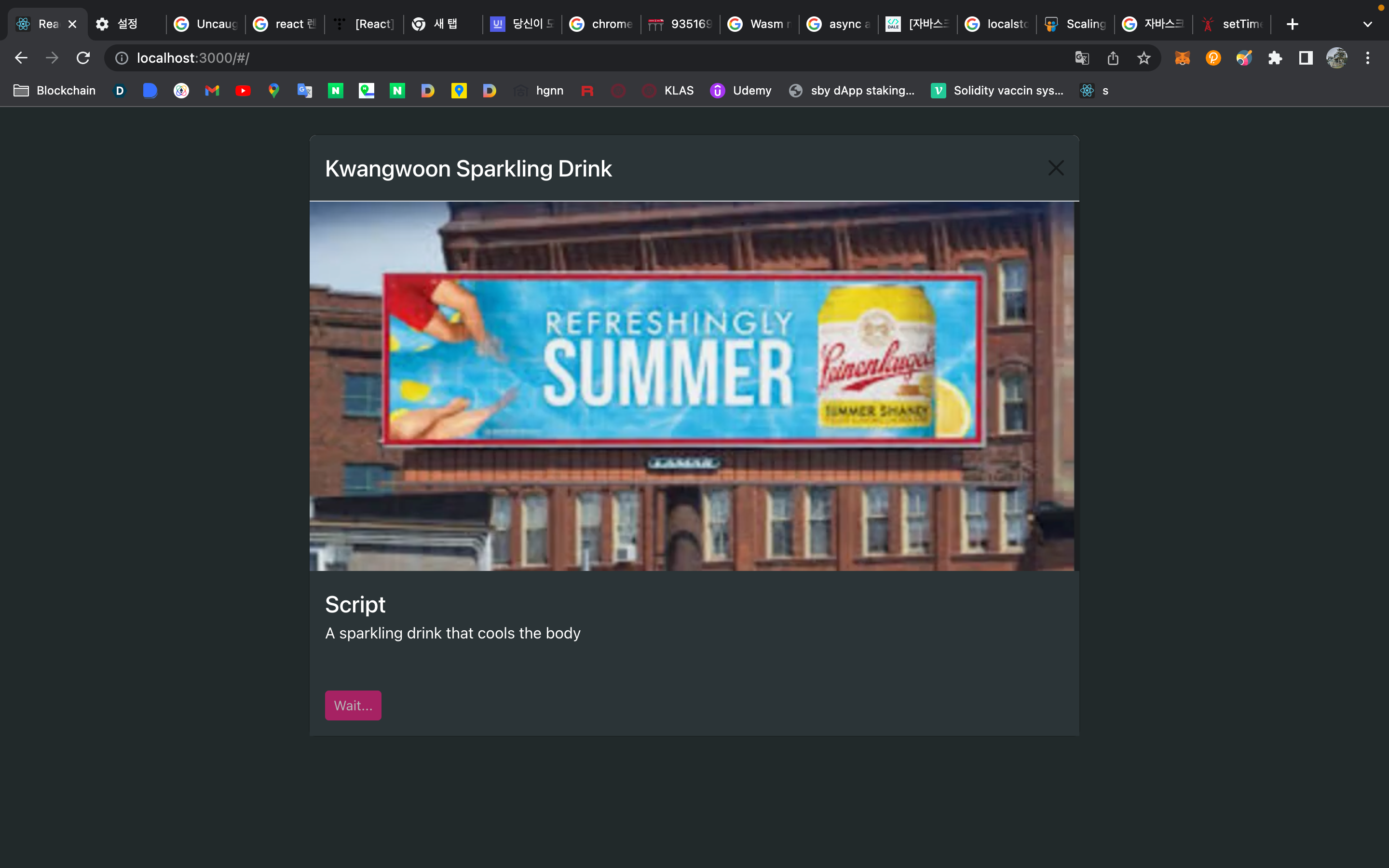The width and height of the screenshot is (1389, 868).
Task: Click the Google Translate icon in address bar
Action: (x=1082, y=58)
